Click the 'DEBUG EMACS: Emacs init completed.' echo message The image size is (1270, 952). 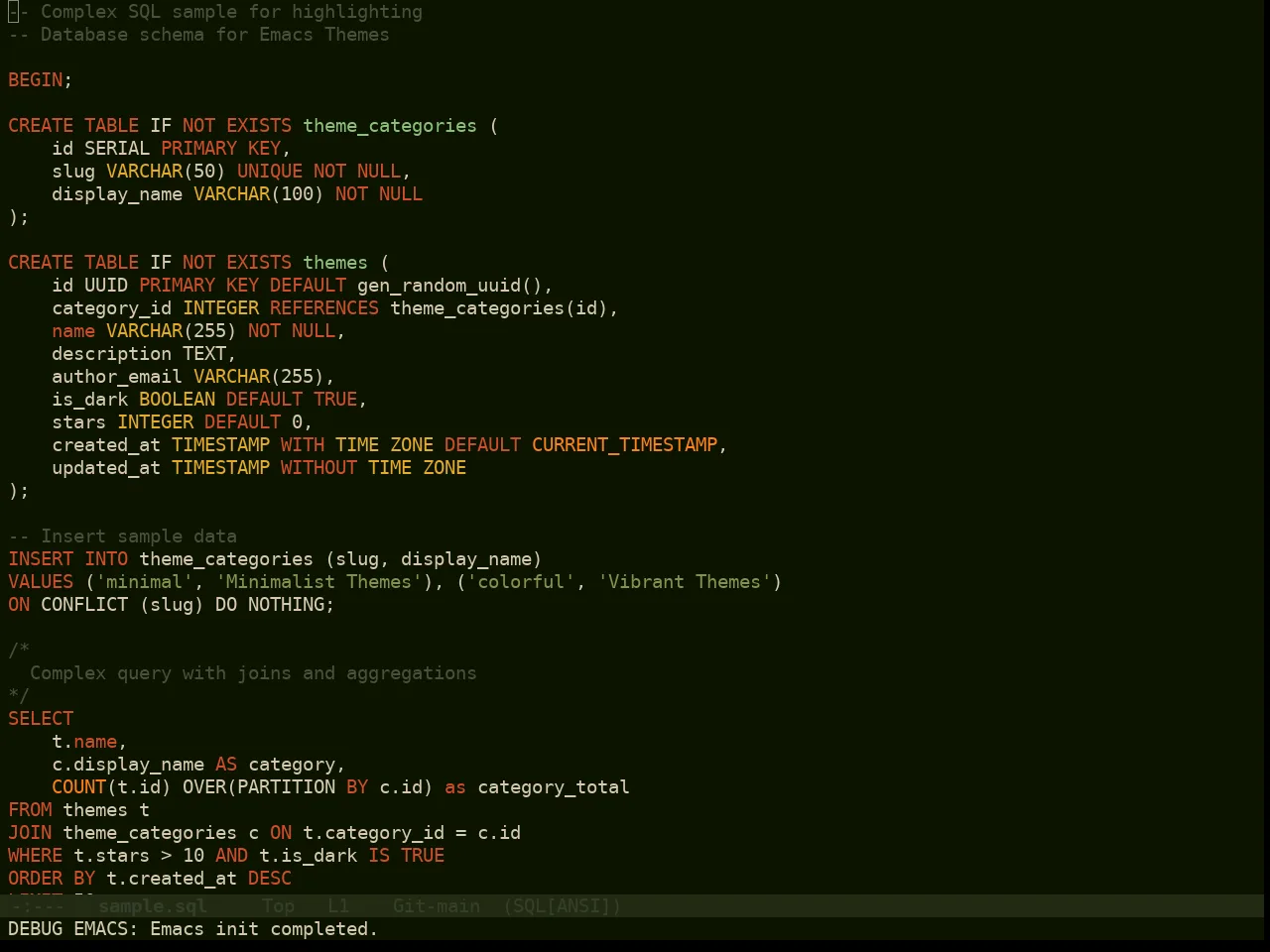[x=193, y=929]
